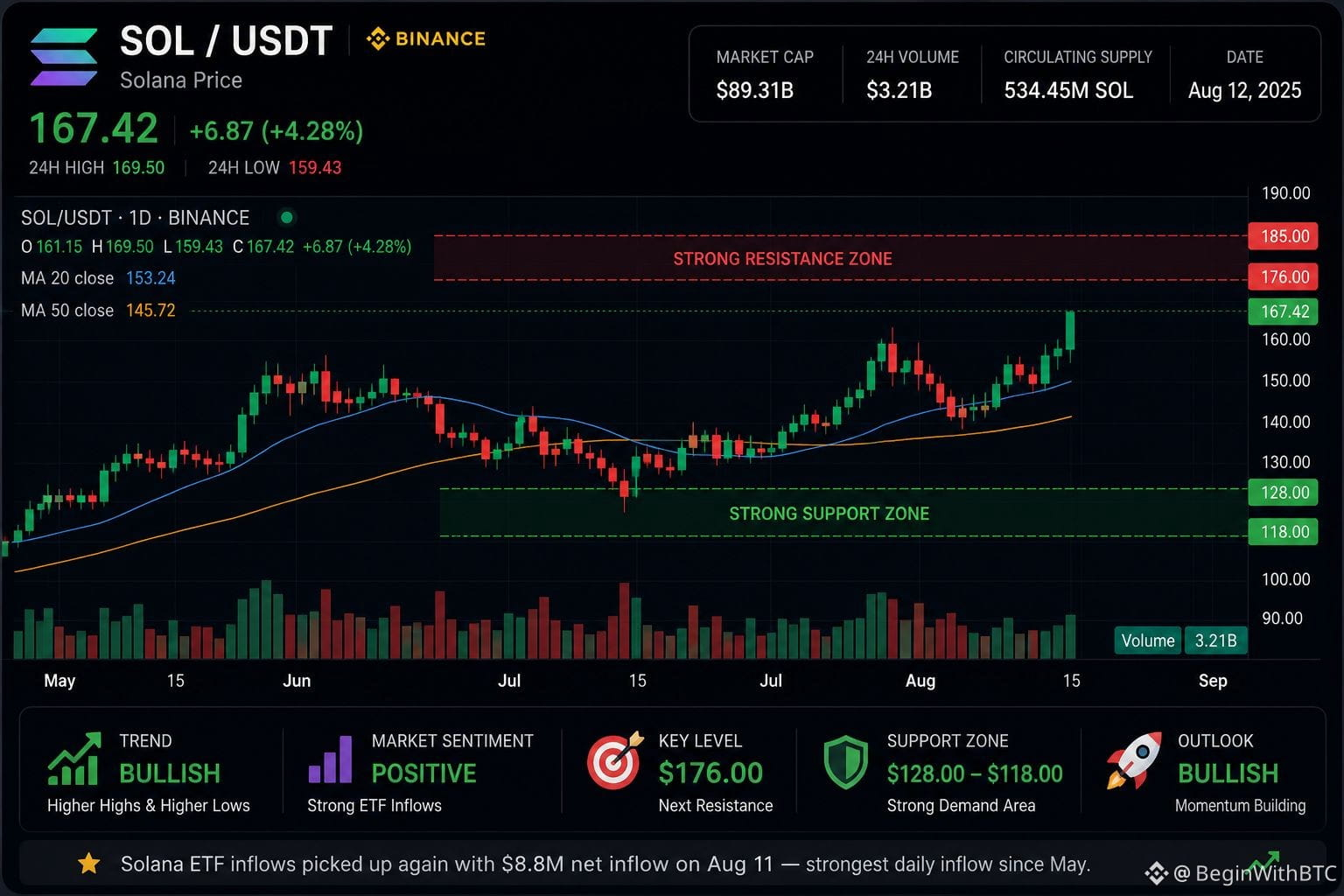Click the May label on the time axis
Image resolution: width=1344 pixels, height=896 pixels.
59,681
